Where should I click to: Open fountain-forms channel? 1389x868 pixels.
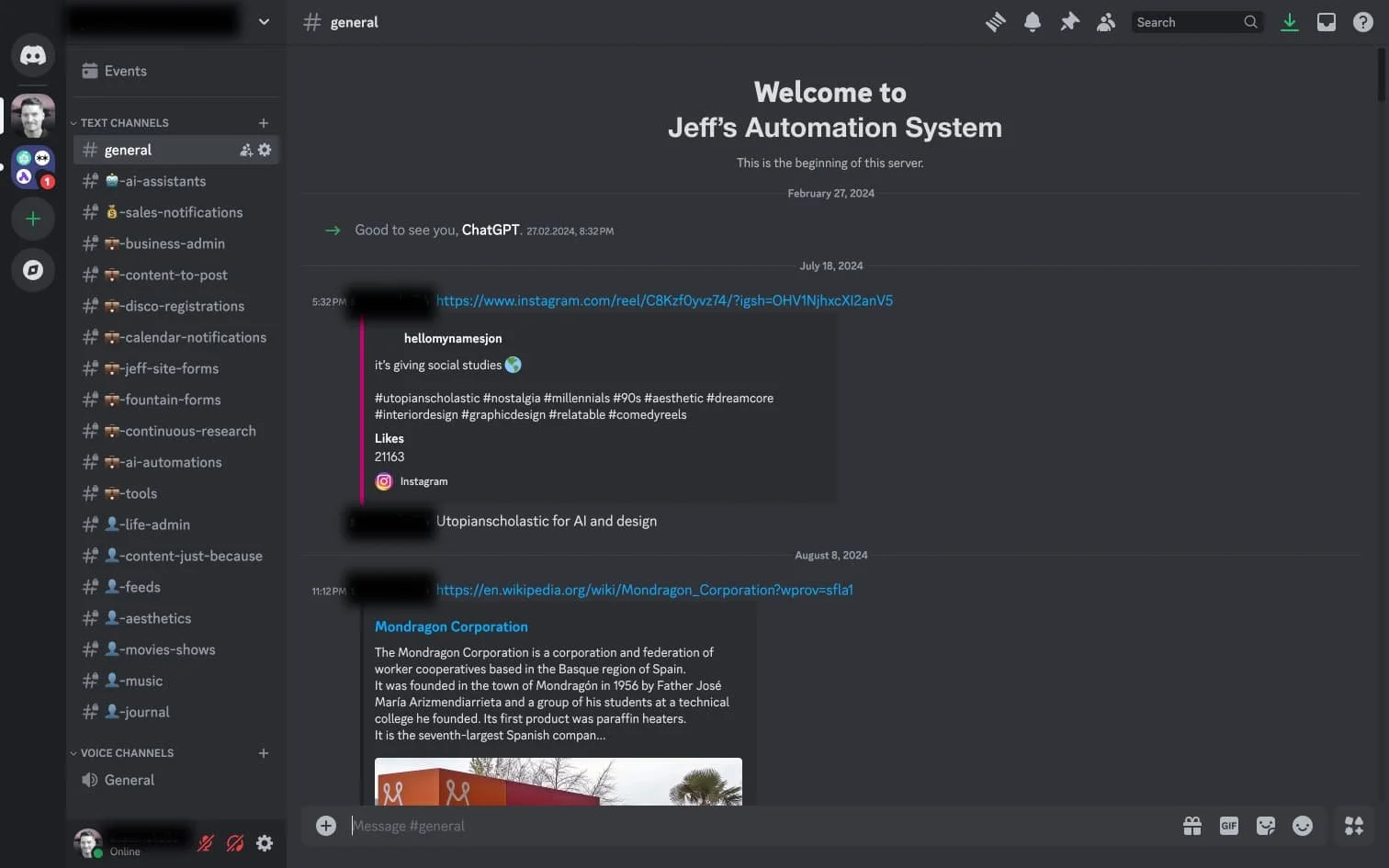pos(176,400)
